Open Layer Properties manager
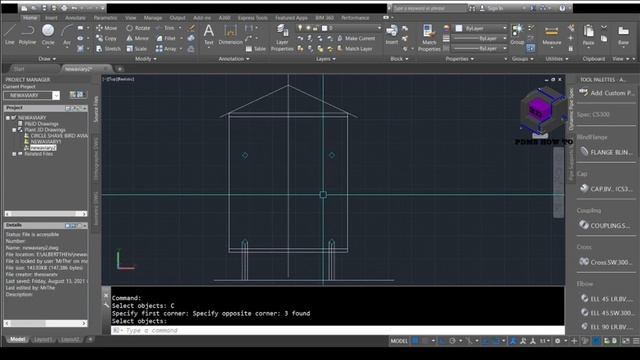Screen dimensions: 640x360 [282, 38]
